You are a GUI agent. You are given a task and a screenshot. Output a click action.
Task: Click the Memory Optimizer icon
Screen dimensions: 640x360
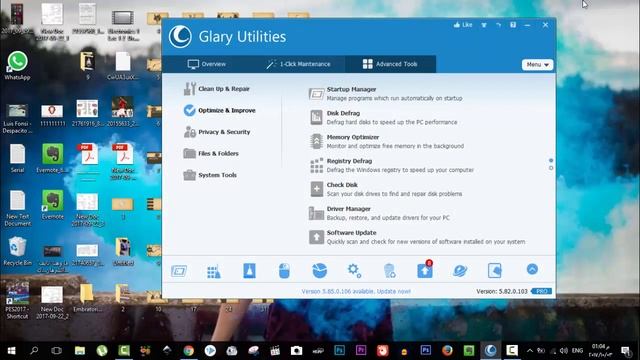316,141
